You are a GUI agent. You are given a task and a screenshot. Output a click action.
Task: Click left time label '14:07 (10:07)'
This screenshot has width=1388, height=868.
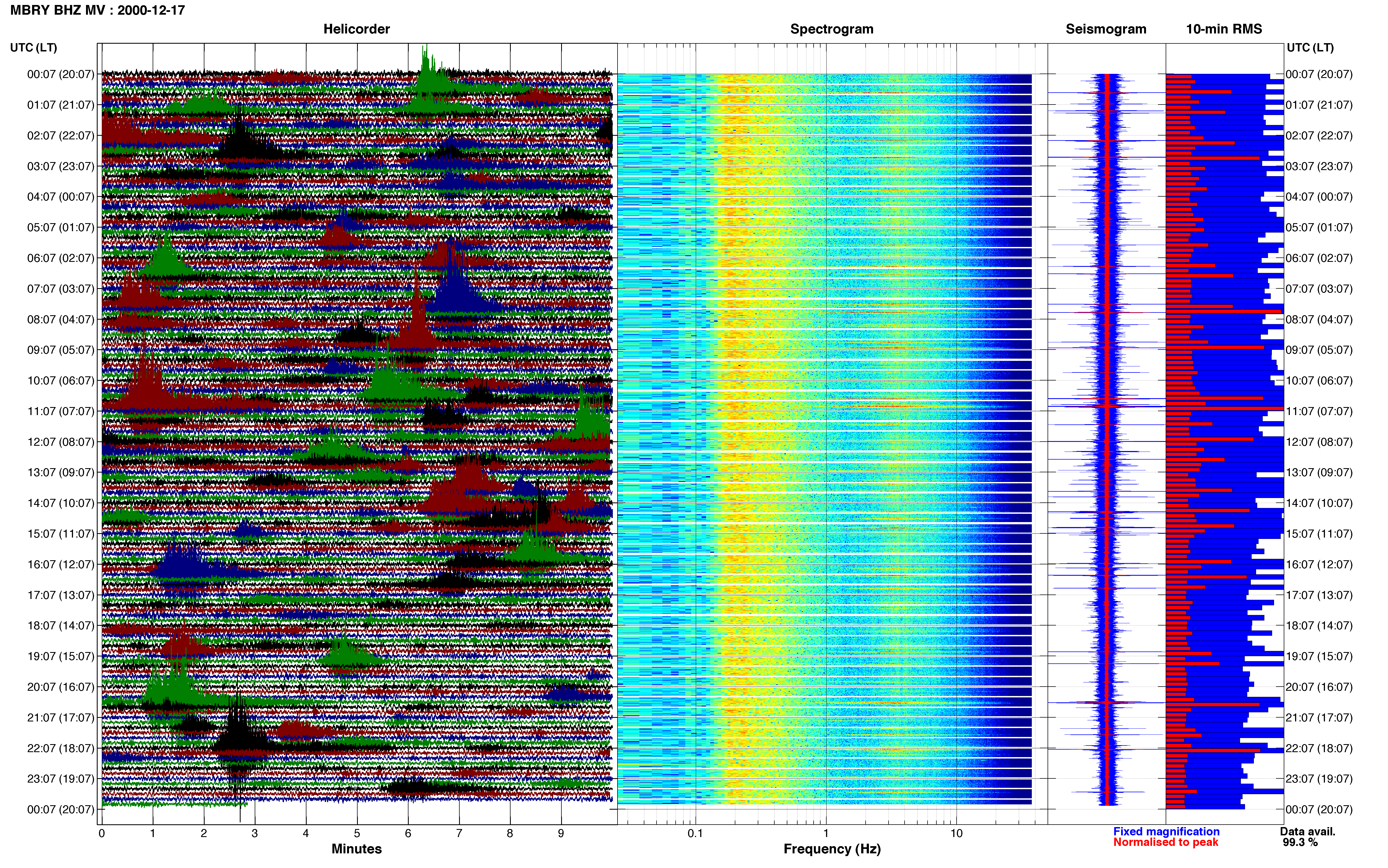(61, 504)
